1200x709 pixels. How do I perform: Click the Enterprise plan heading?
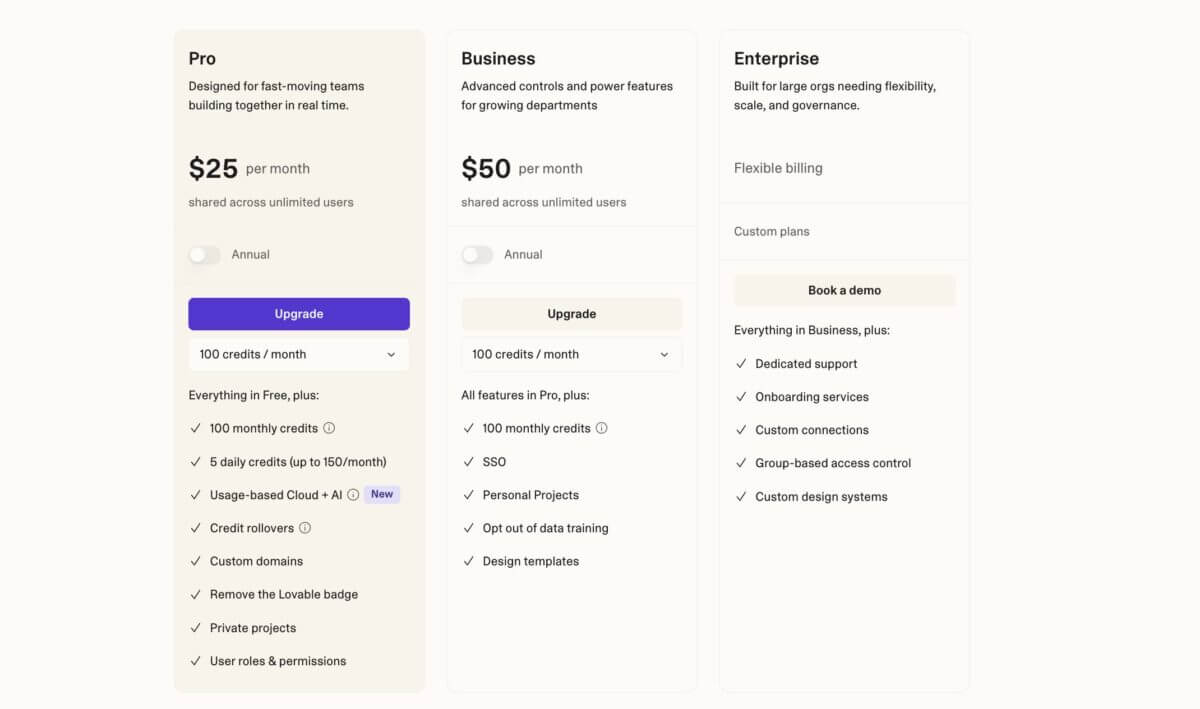click(x=776, y=59)
